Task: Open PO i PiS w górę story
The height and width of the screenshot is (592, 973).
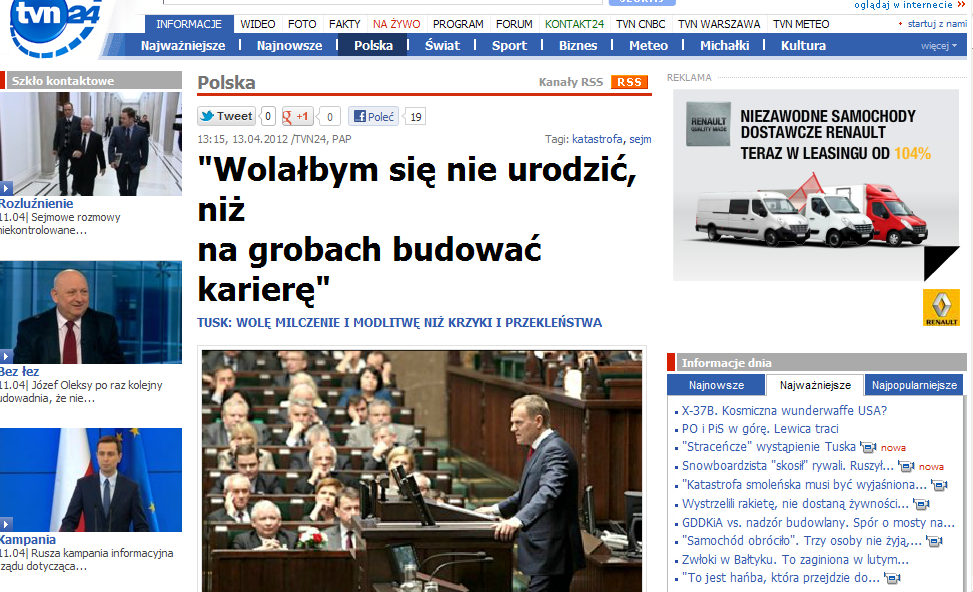Action: click(x=760, y=428)
